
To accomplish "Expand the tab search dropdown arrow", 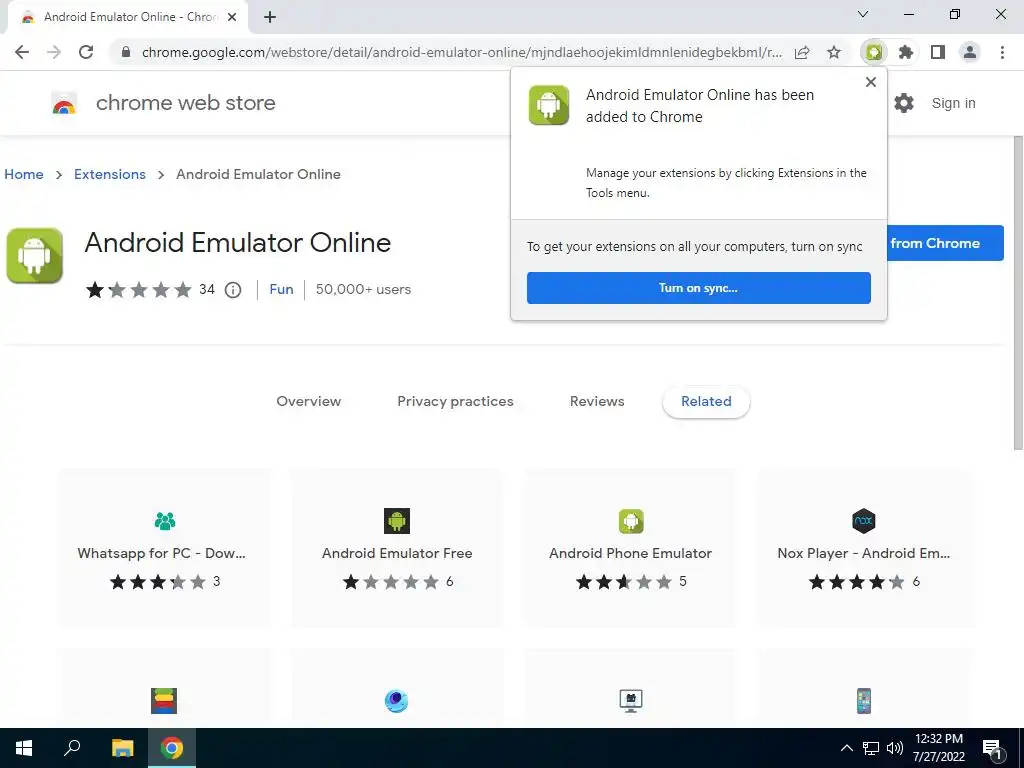I will click(863, 14).
